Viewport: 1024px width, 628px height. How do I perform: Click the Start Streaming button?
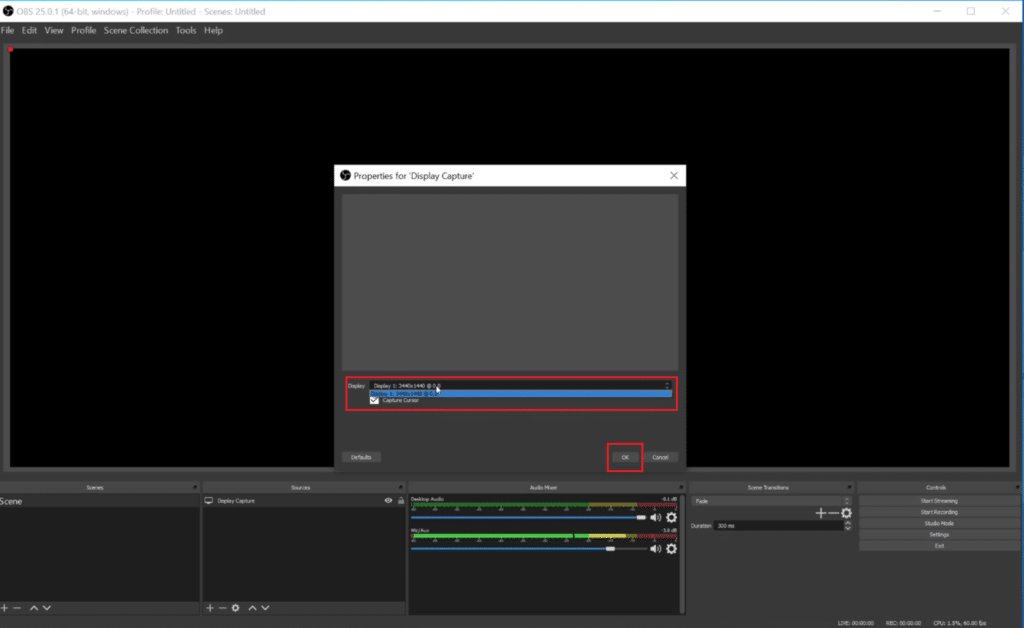pyautogui.click(x=937, y=500)
